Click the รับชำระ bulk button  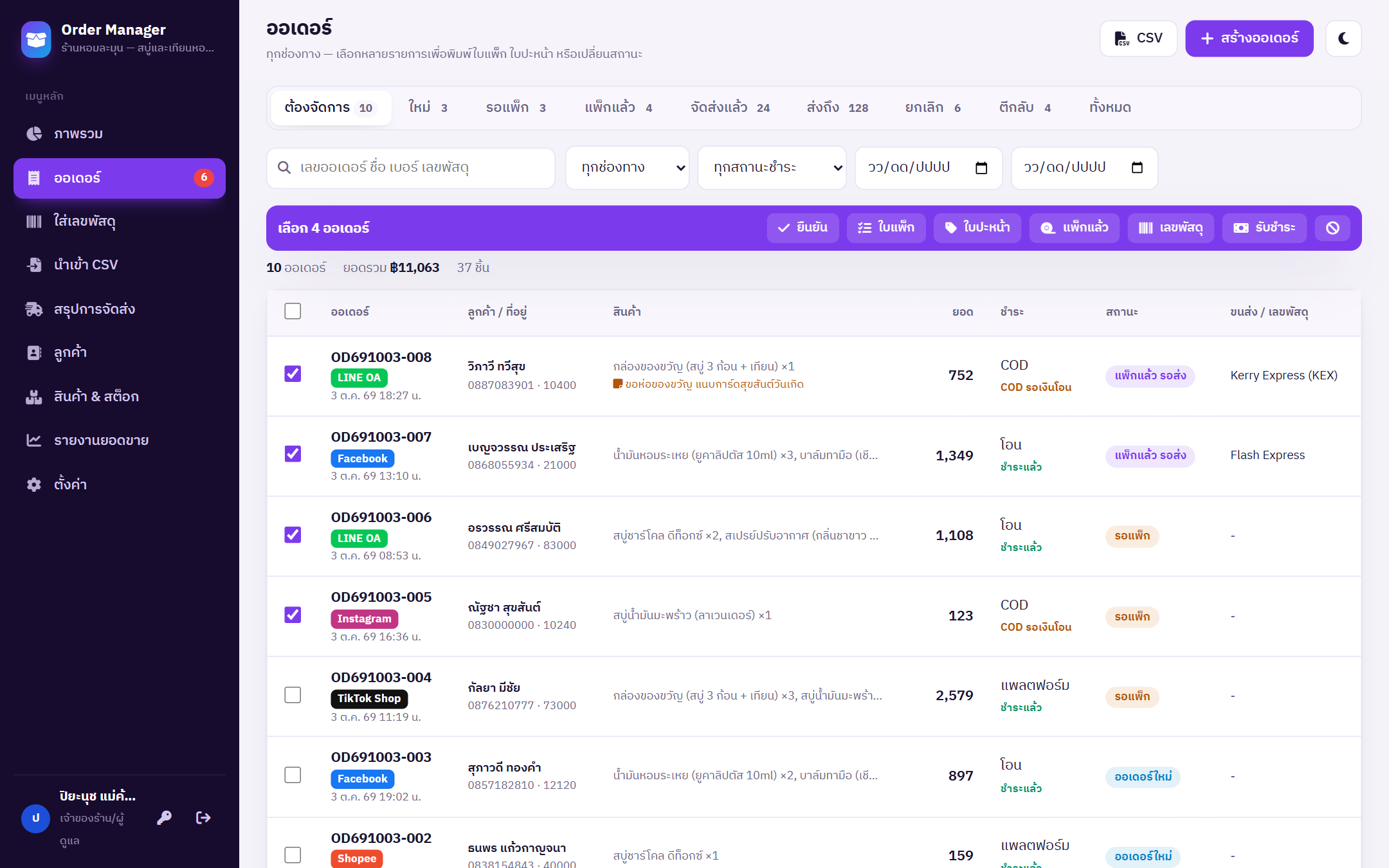[1264, 228]
